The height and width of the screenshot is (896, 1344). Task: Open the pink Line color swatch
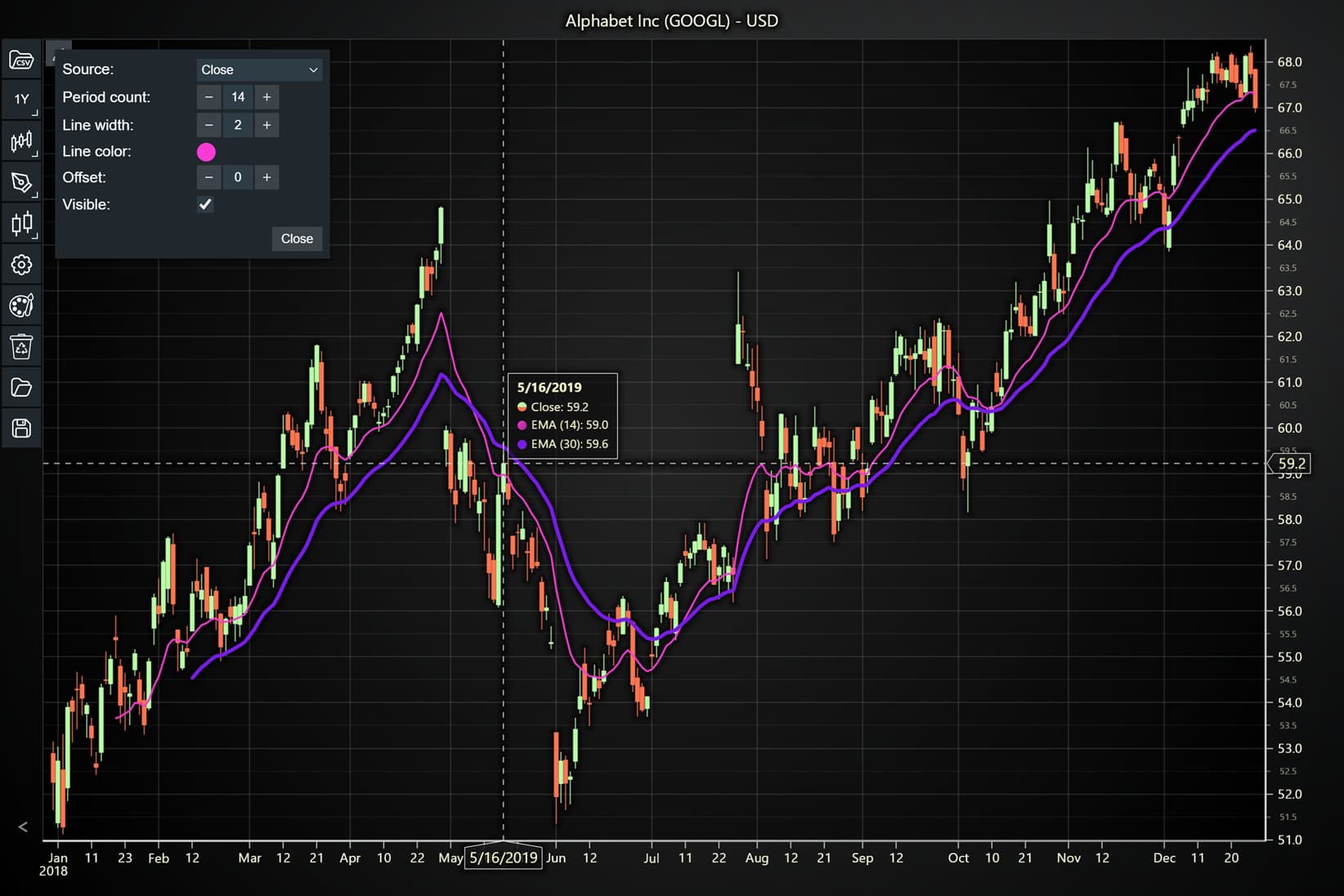point(206,151)
